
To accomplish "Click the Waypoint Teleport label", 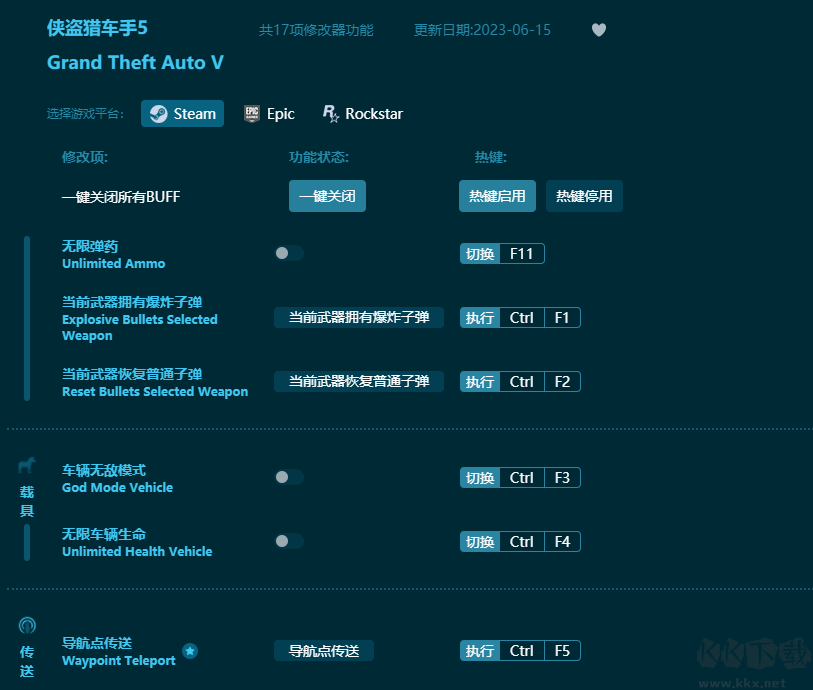I will tap(119, 660).
